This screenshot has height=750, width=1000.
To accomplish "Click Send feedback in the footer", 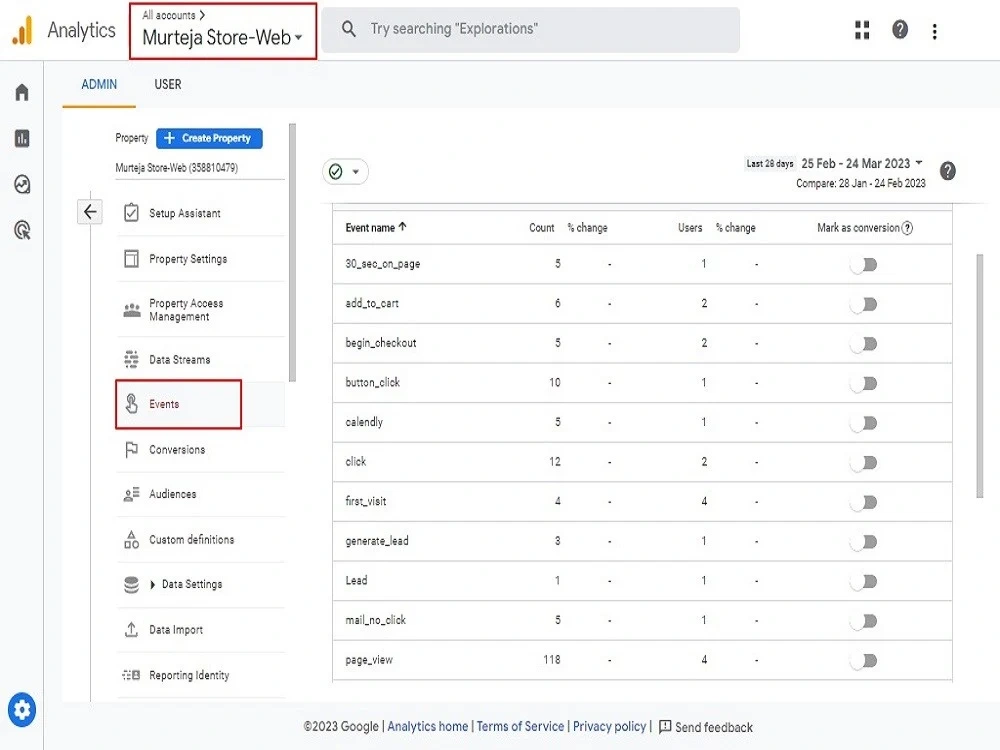I will (705, 726).
